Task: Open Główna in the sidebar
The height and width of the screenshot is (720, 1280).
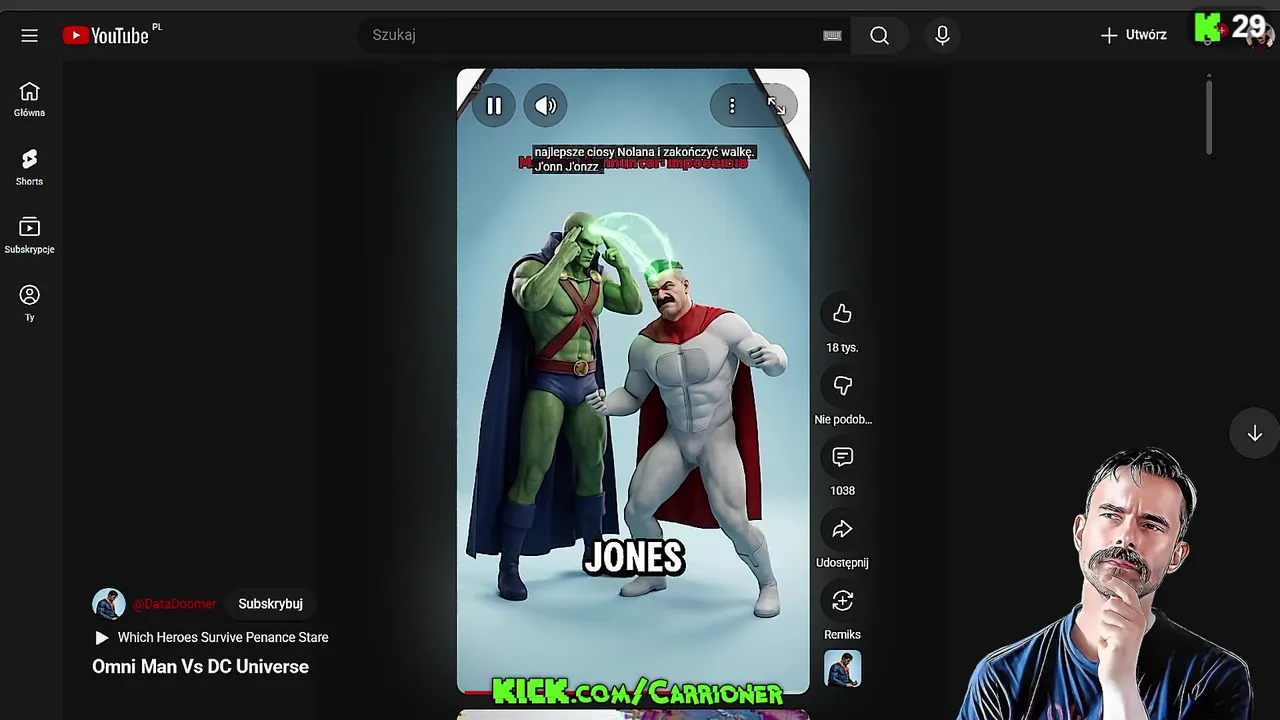Action: 29,100
